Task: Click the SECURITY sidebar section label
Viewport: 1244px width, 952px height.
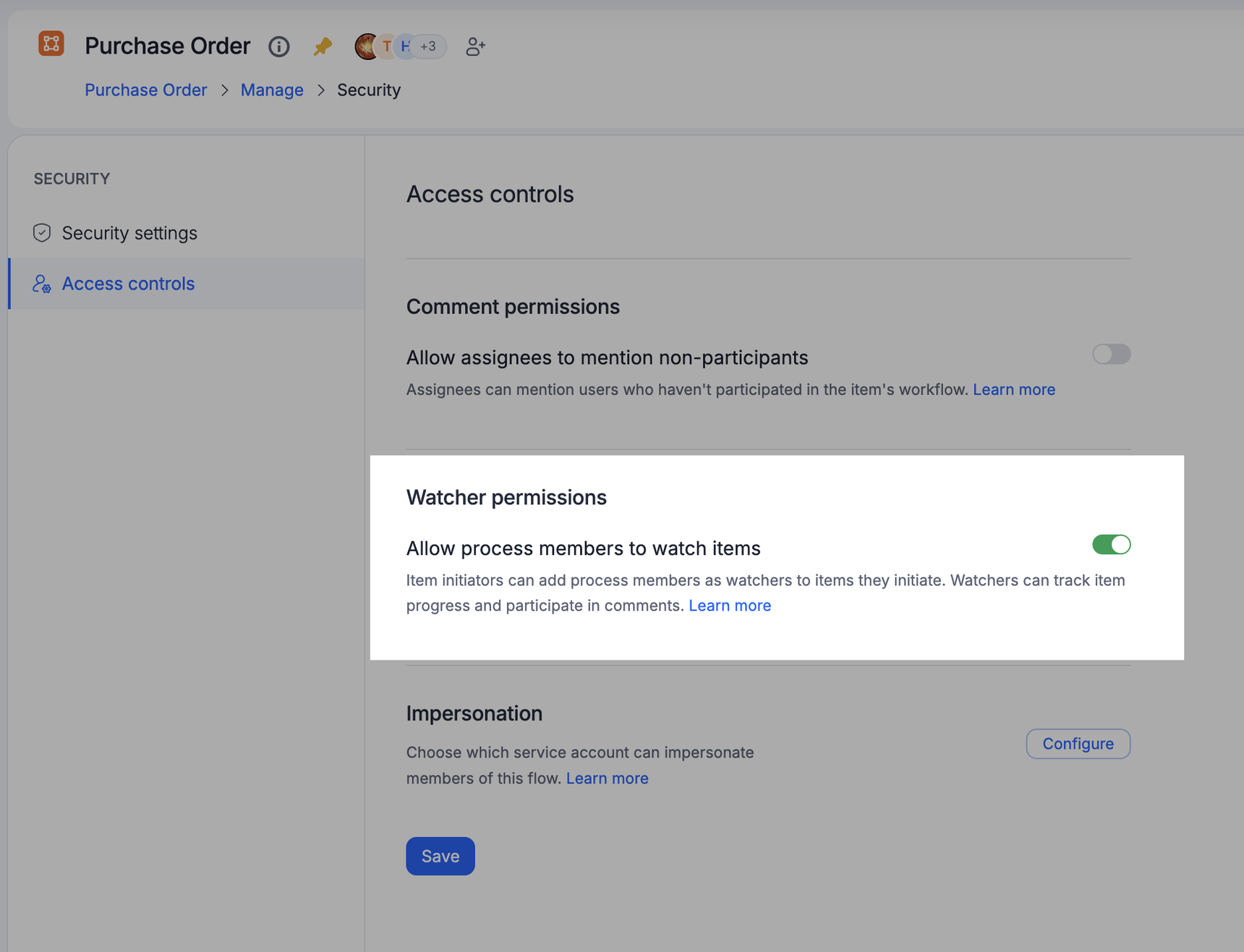Action: (72, 179)
